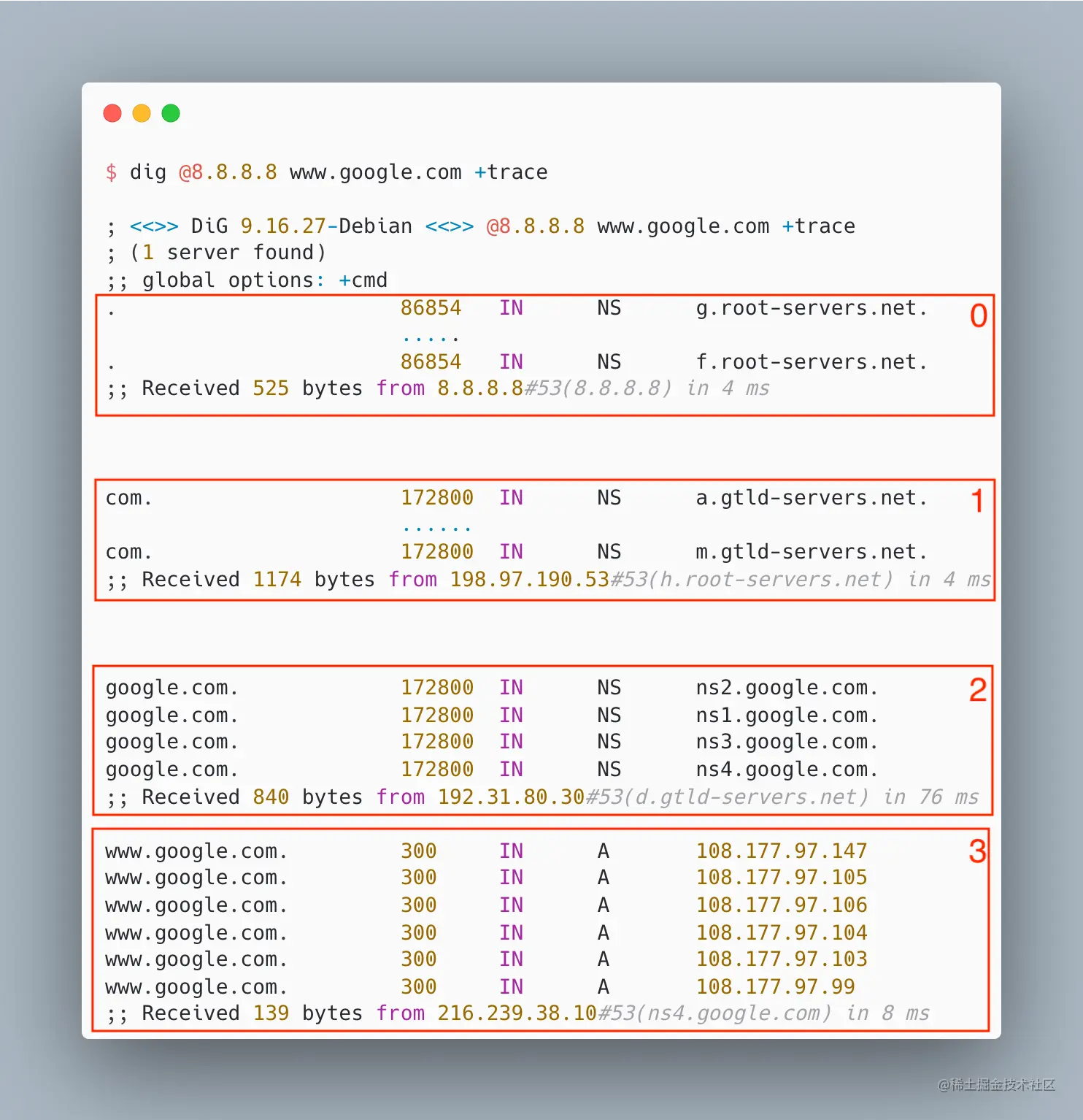Click the 198.97.190.53 source address
Screen dimensions: 1083x1120
tap(531, 579)
